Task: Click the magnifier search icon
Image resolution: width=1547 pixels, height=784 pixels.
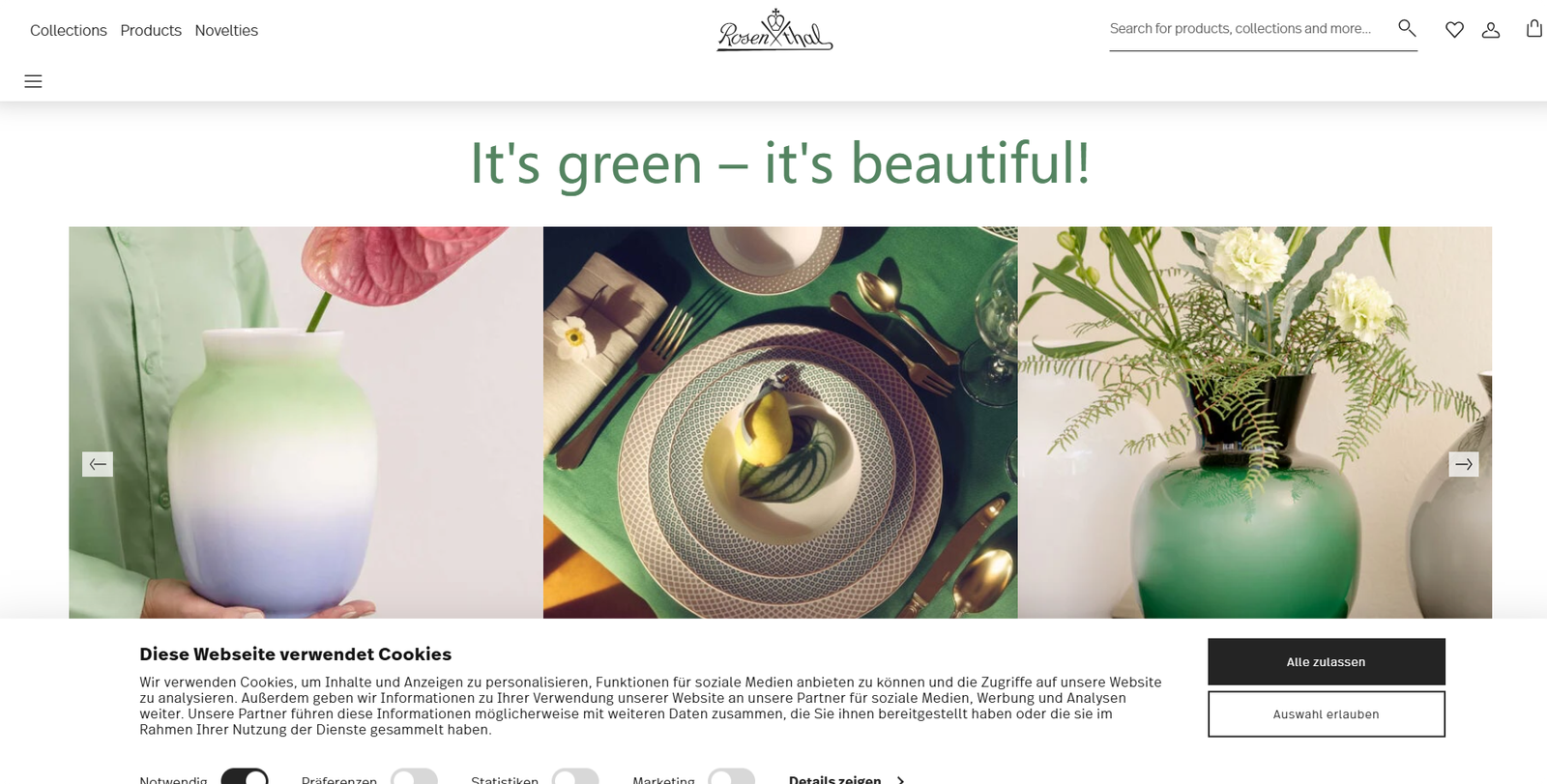Action: point(1407,28)
